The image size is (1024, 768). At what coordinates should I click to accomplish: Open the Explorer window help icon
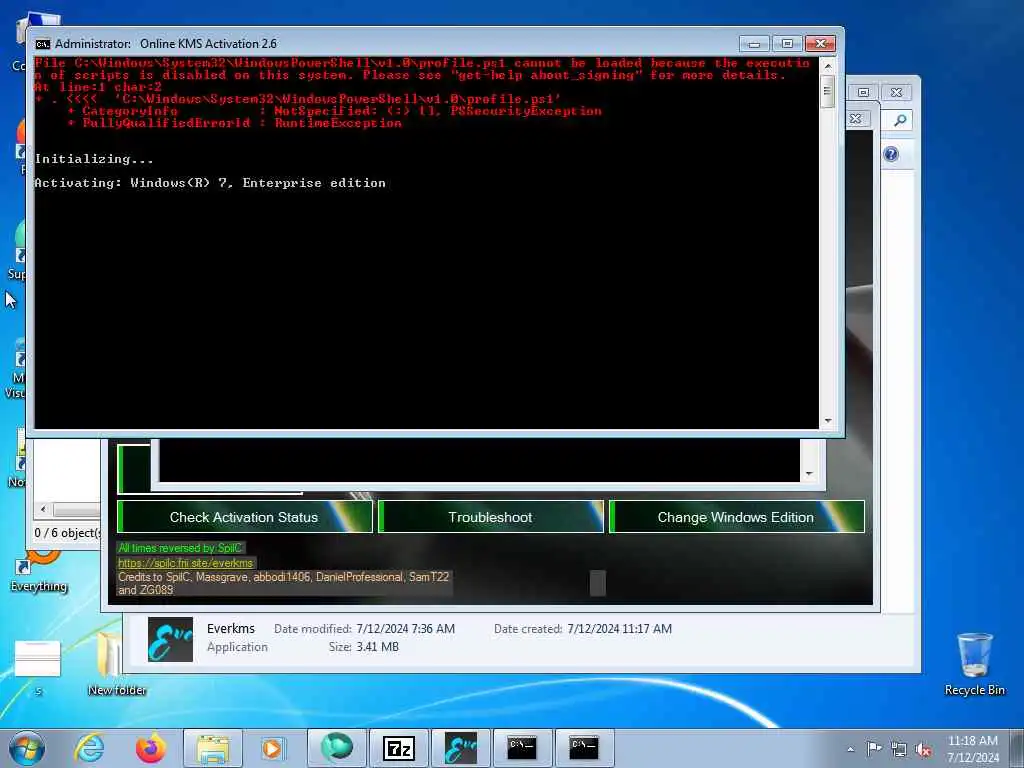(891, 154)
